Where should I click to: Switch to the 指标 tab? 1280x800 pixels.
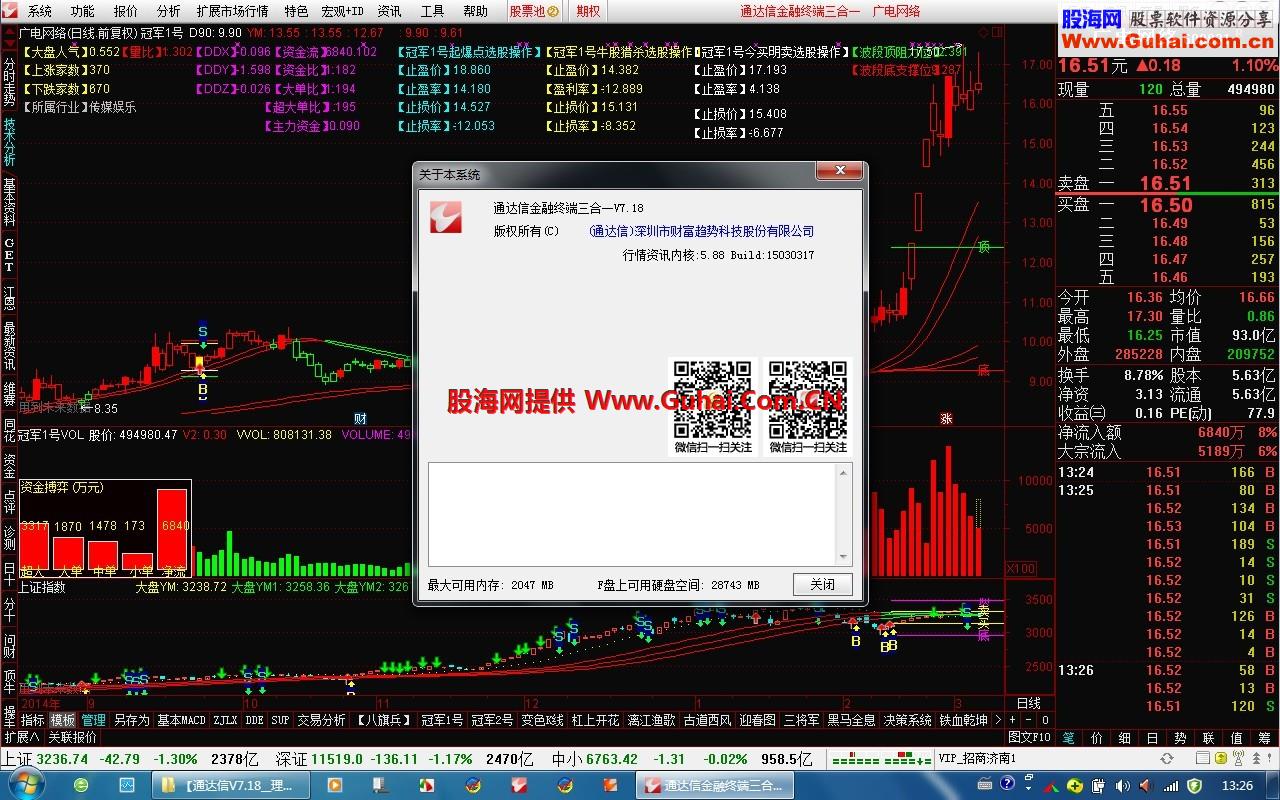pos(33,720)
